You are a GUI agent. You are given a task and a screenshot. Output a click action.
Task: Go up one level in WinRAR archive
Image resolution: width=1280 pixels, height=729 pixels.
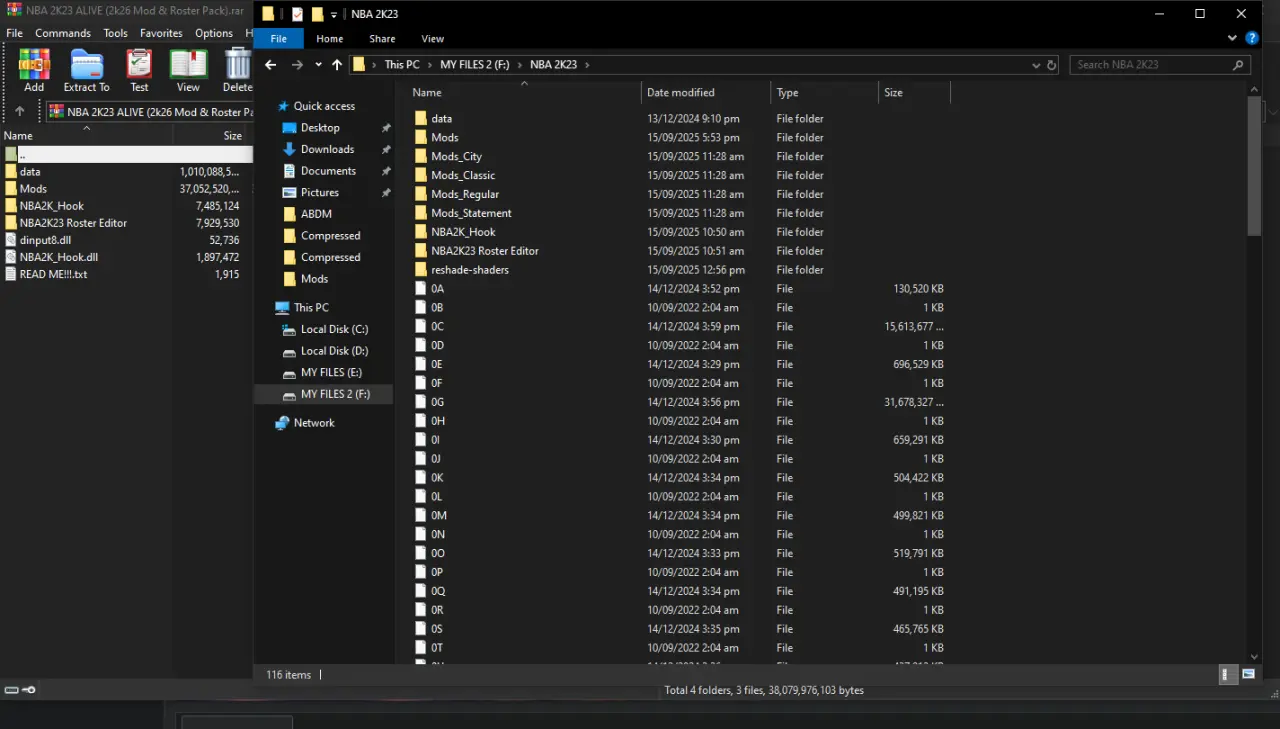[19, 111]
